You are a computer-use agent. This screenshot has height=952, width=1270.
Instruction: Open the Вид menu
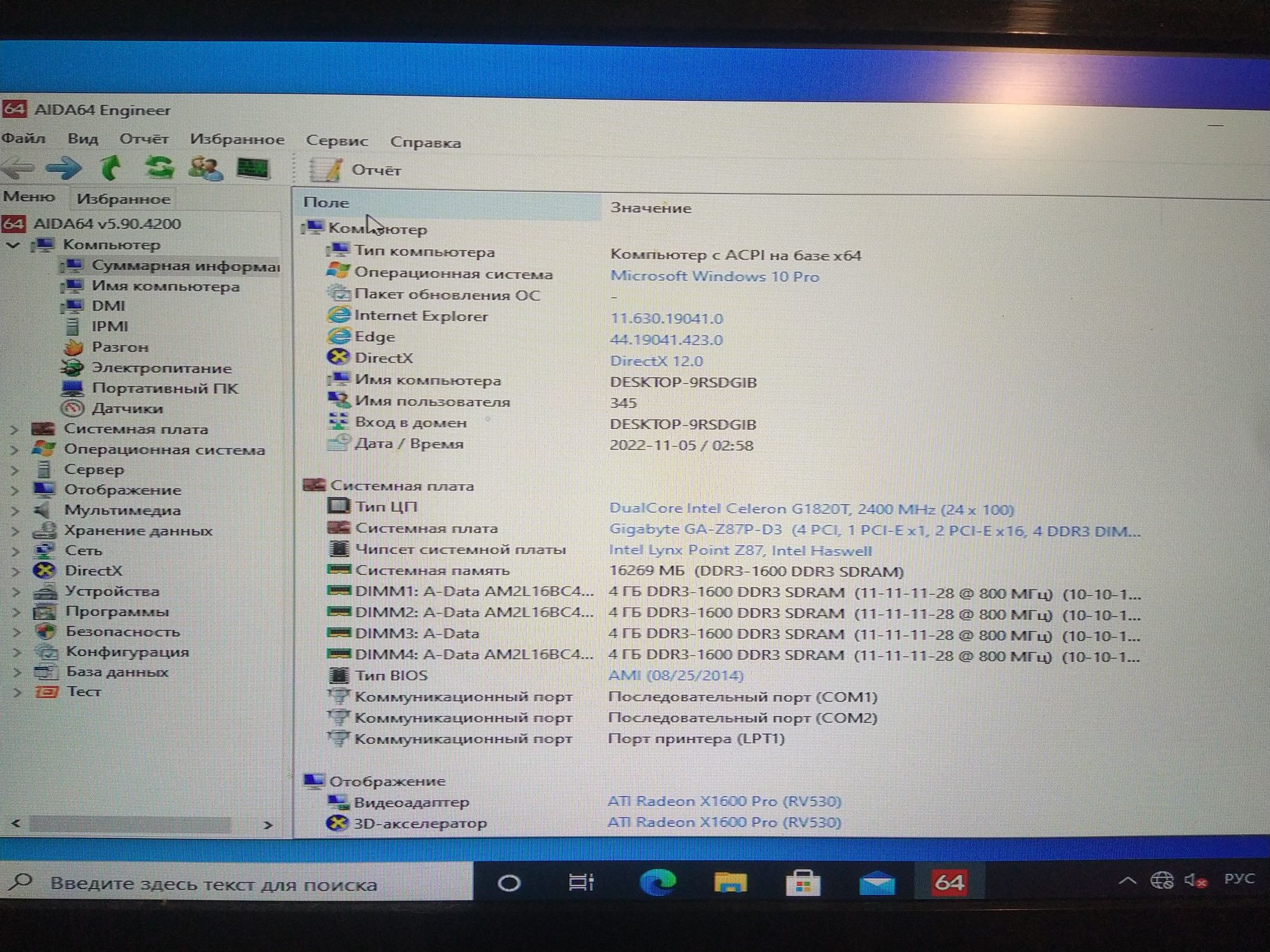pos(83,138)
